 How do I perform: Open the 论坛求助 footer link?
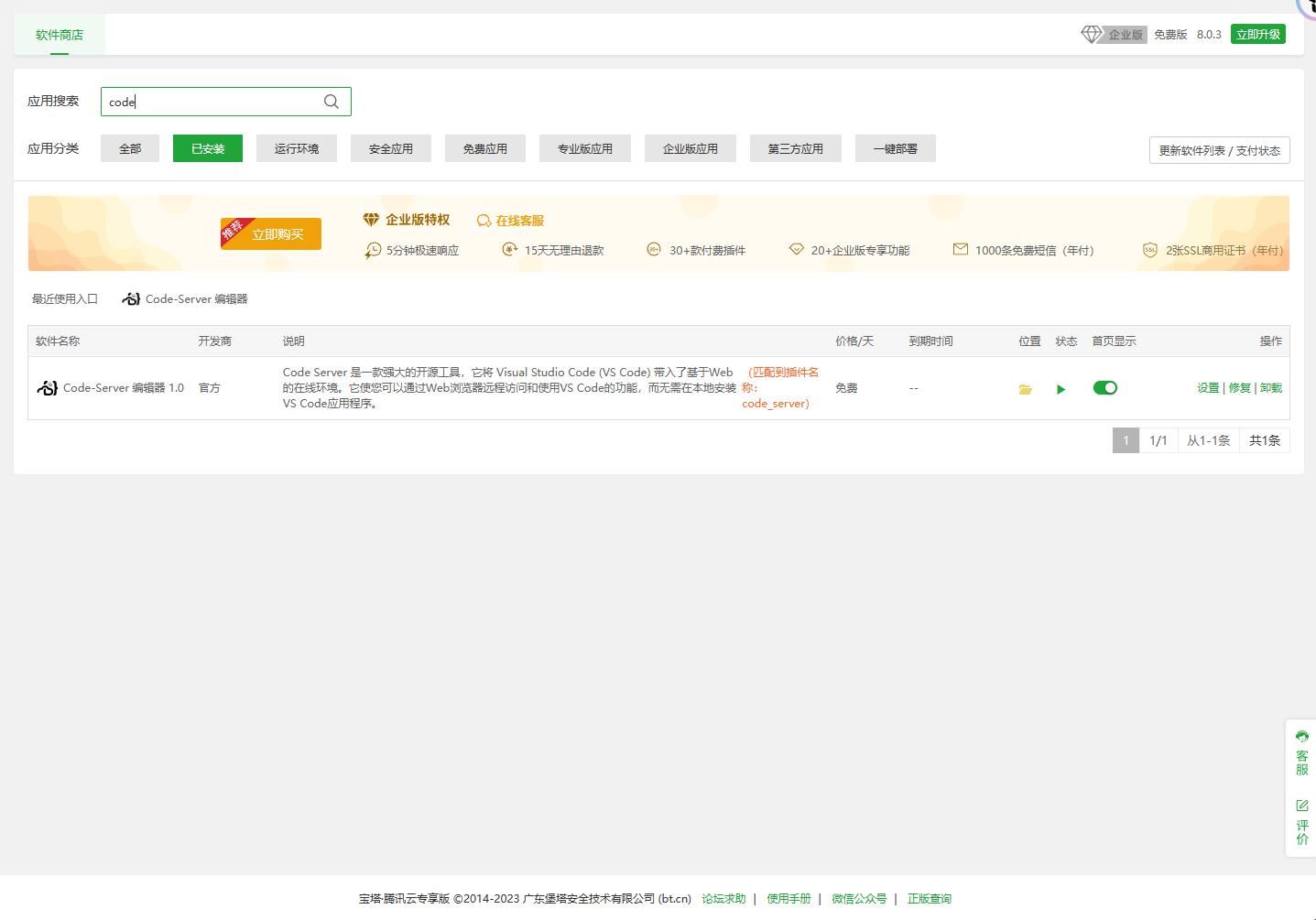pyautogui.click(x=723, y=899)
